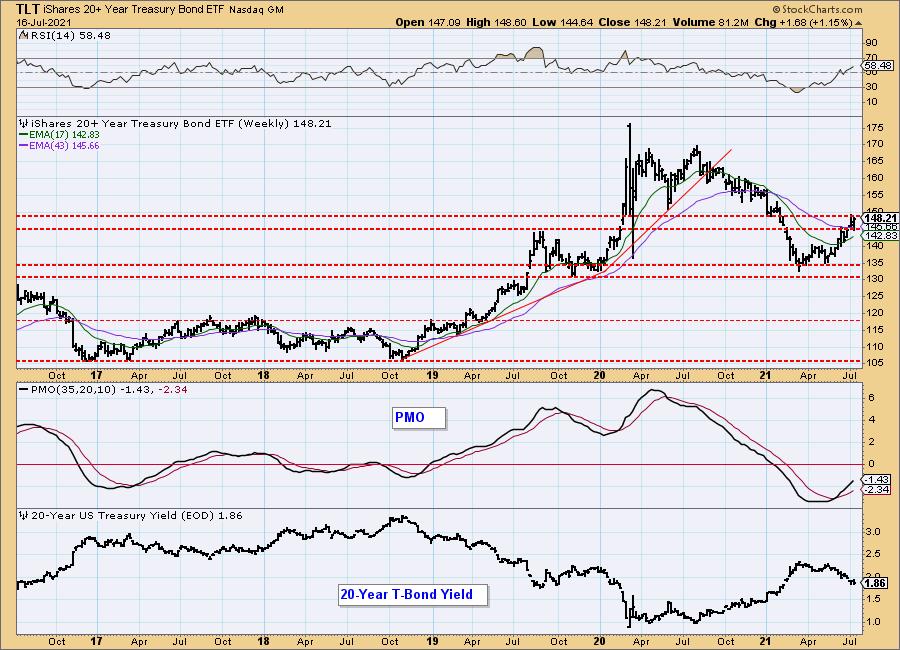Click the 3.0 label on yield axis
The width and height of the screenshot is (900, 650).
click(874, 532)
